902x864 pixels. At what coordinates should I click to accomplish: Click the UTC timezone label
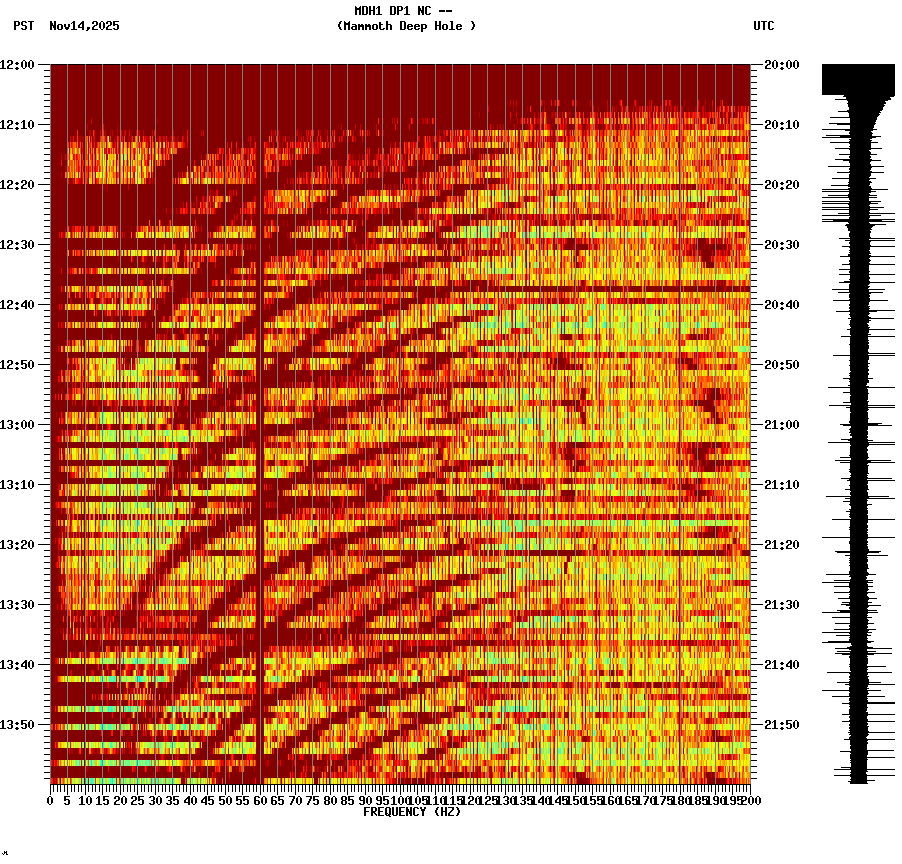coord(763,27)
